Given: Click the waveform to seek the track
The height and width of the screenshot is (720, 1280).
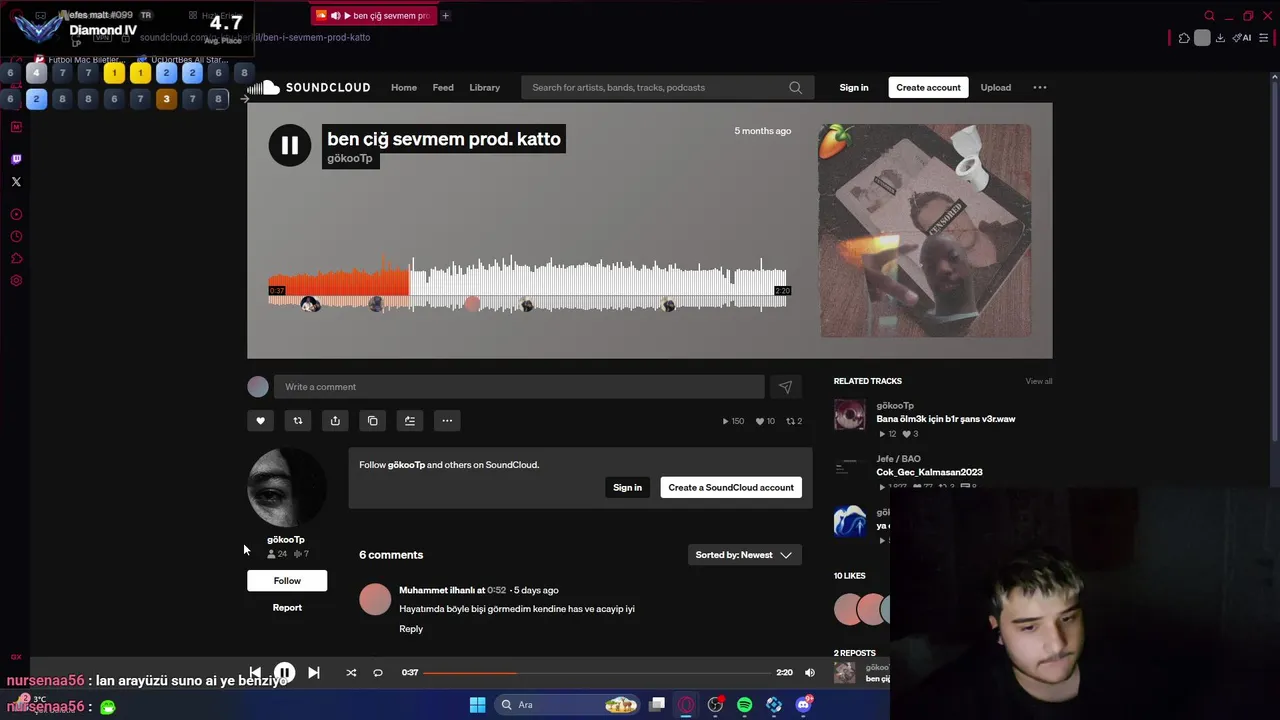Looking at the screenshot, I should (x=527, y=284).
